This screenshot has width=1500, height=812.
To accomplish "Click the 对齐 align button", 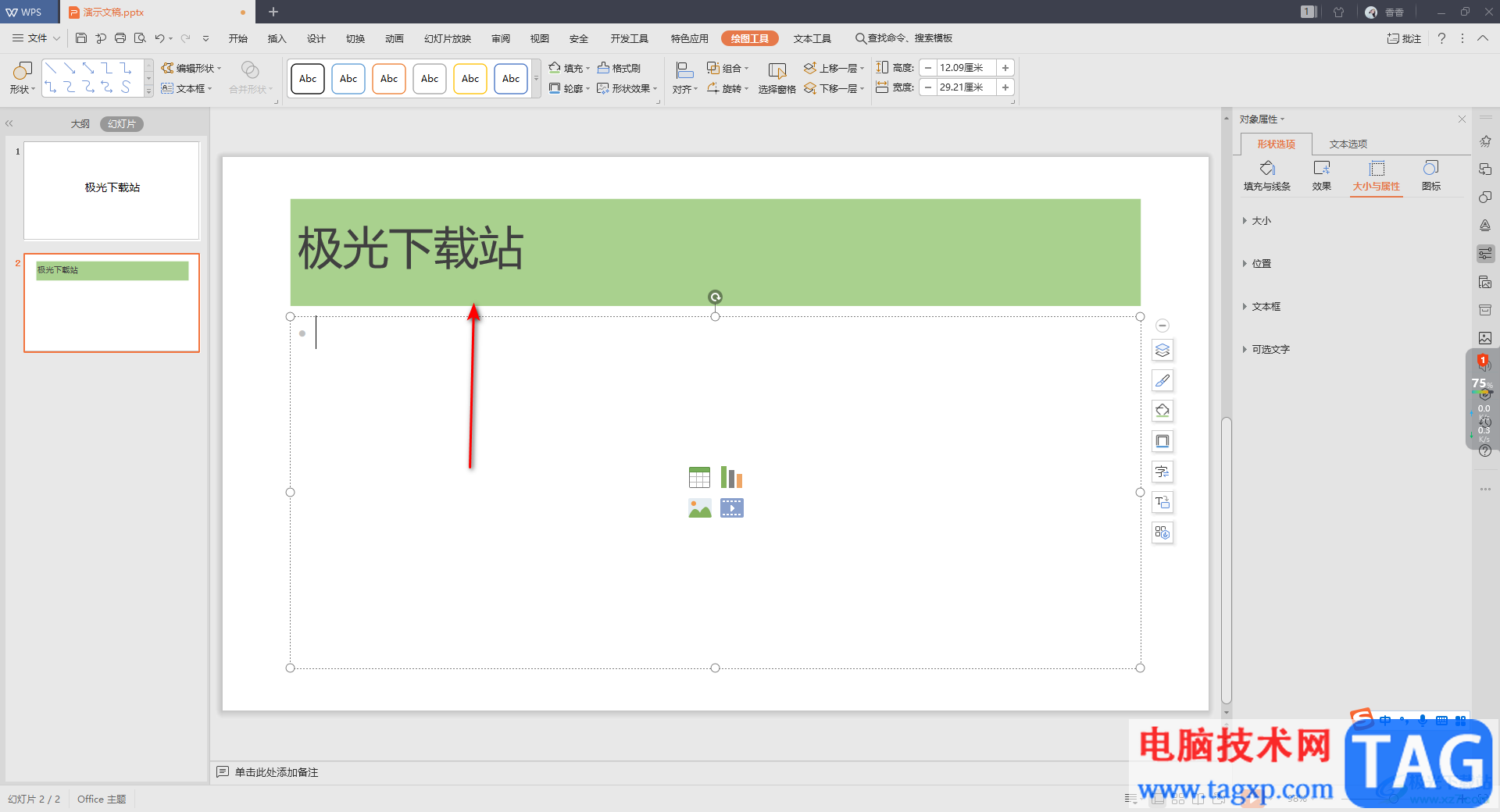I will pyautogui.click(x=684, y=78).
